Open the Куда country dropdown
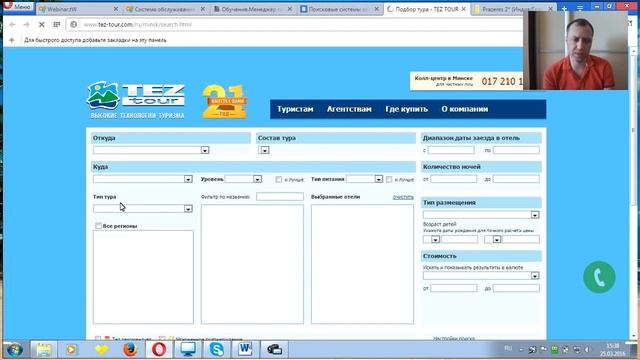This screenshot has width=640, height=360. 142,179
